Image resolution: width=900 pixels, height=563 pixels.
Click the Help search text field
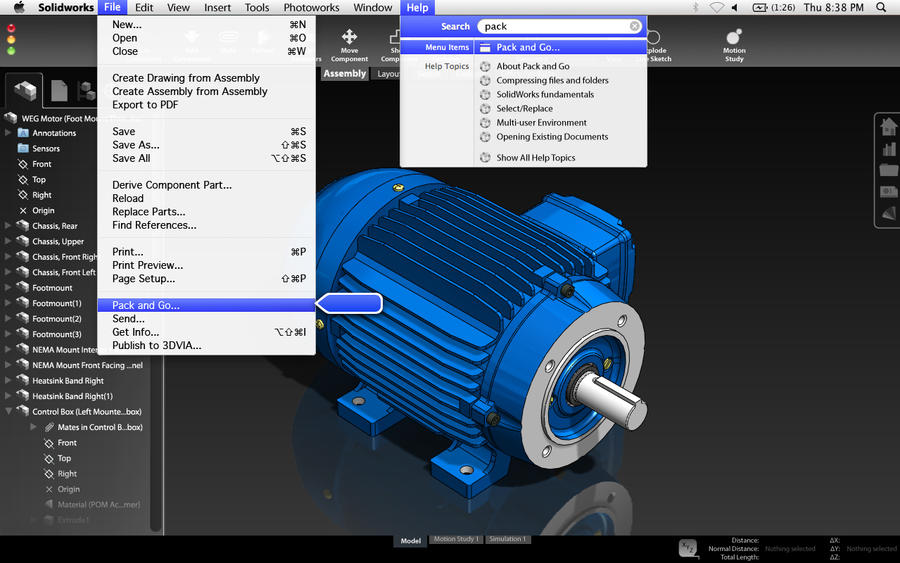point(560,26)
